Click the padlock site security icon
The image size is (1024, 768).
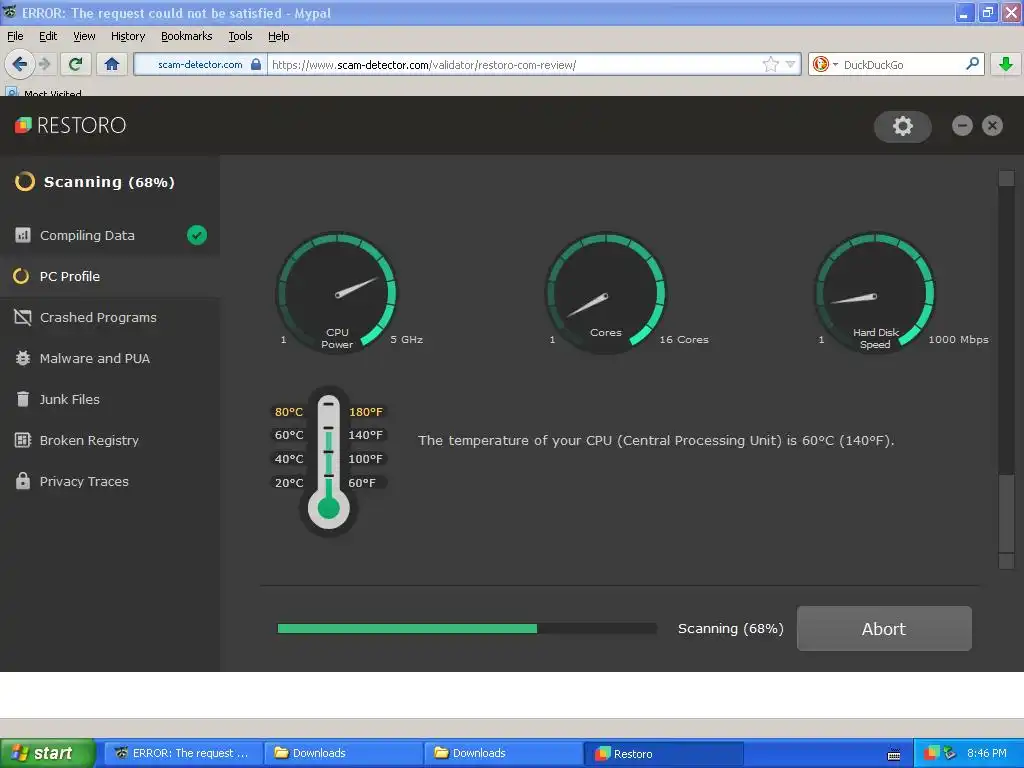tap(256, 64)
